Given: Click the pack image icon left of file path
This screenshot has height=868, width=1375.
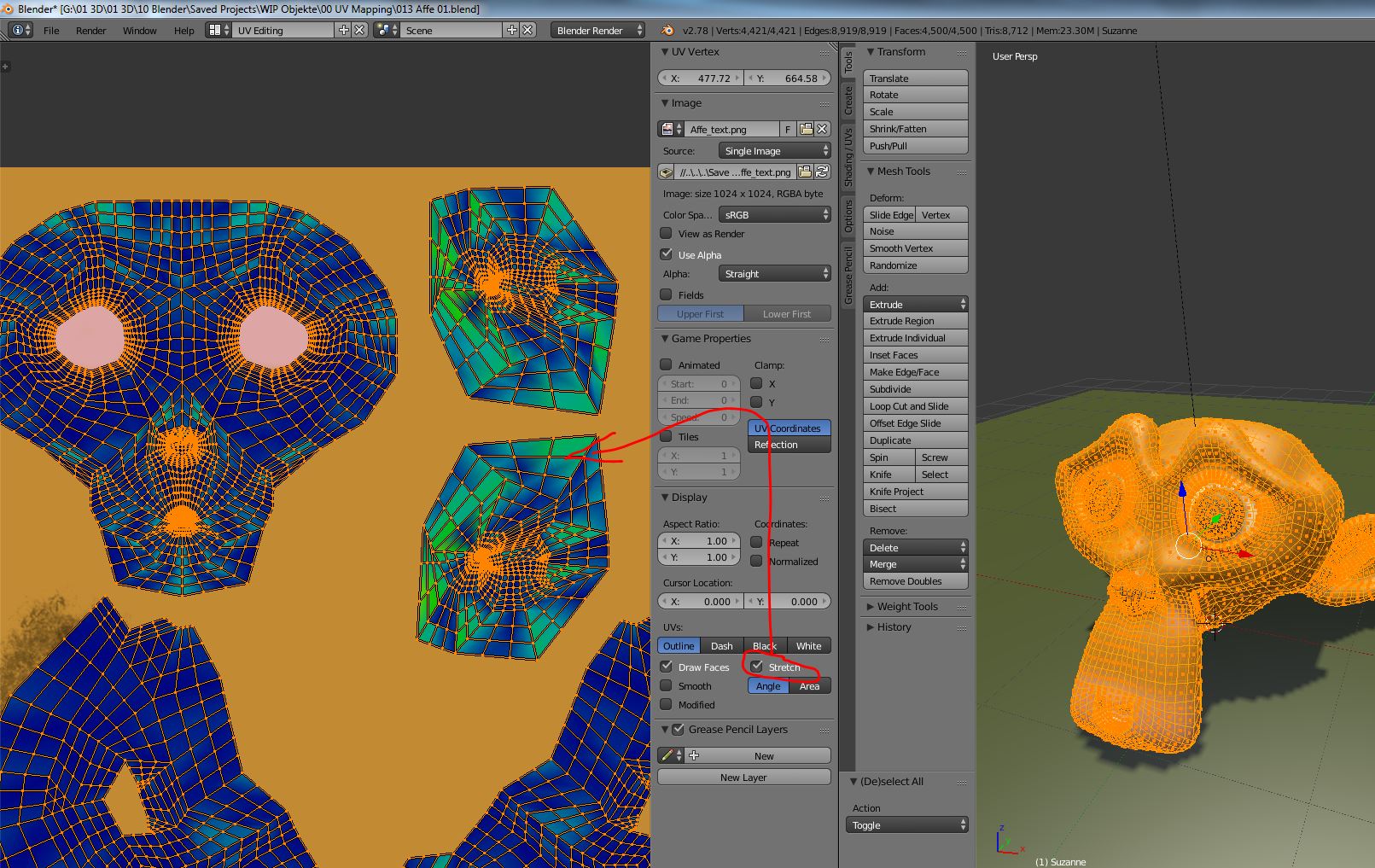Looking at the screenshot, I should point(667,172).
